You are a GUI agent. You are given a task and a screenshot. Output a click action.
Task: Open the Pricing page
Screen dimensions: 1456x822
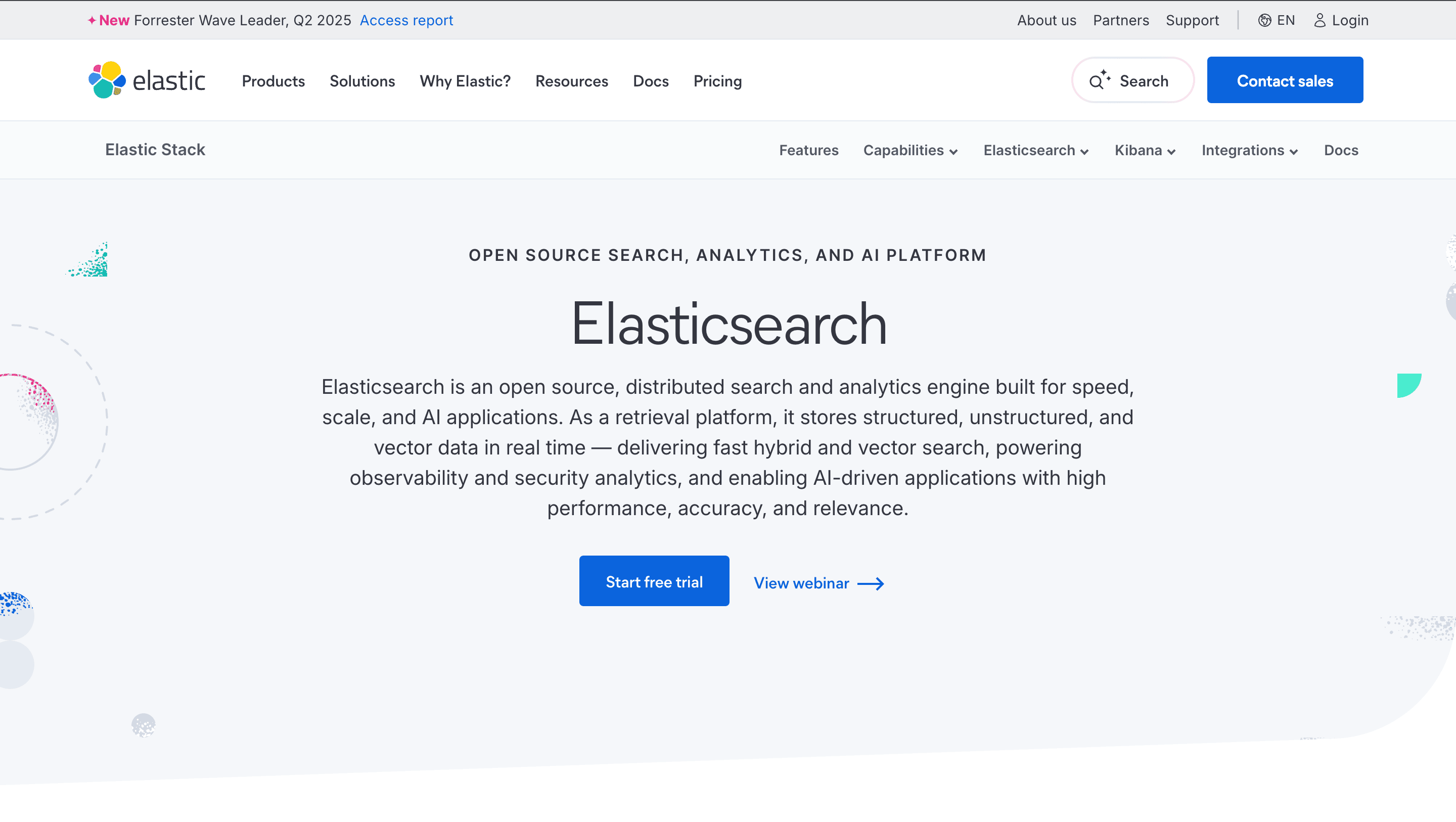point(717,81)
